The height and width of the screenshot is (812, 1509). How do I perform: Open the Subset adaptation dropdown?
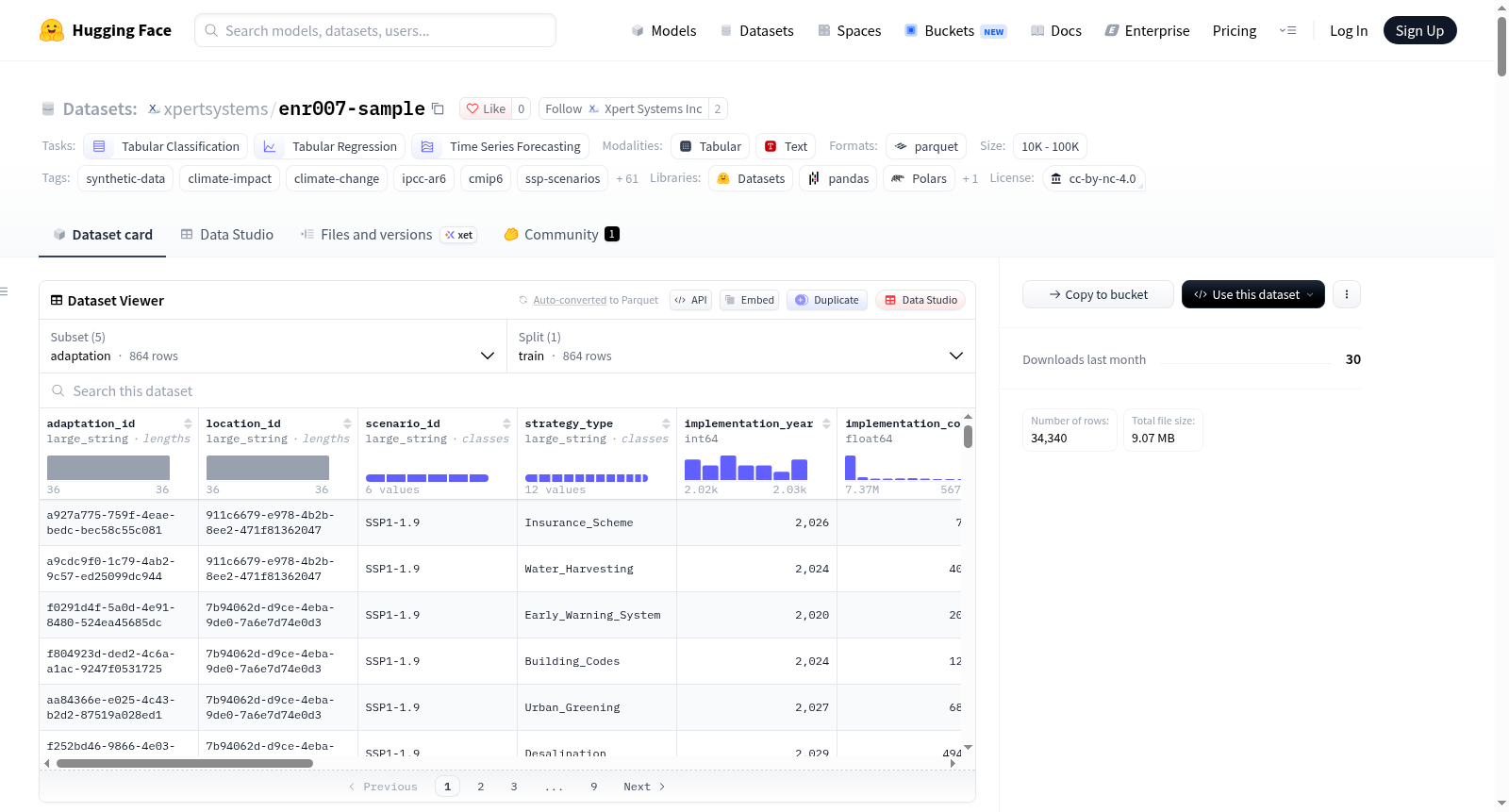[x=273, y=347]
